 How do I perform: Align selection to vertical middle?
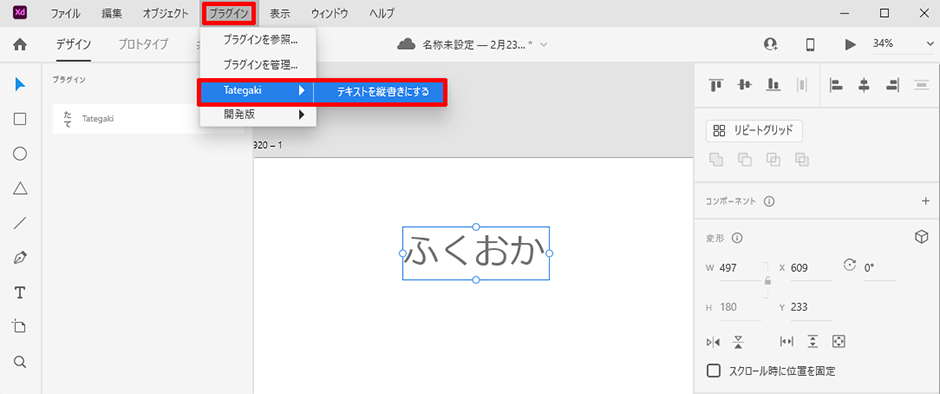(x=745, y=85)
